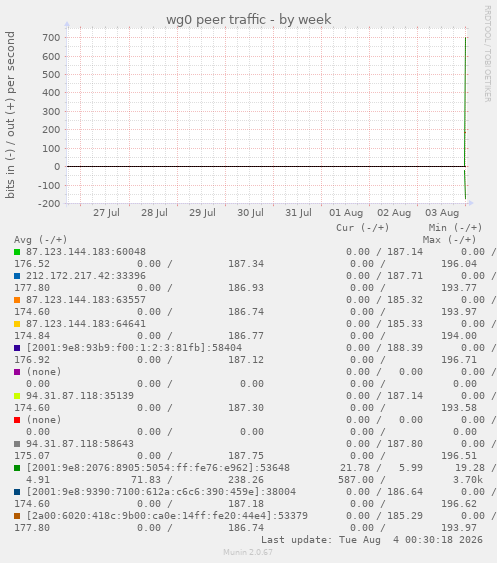Select peer label 94.31.87.118:58643
497x563 pixels.
(x=80, y=444)
